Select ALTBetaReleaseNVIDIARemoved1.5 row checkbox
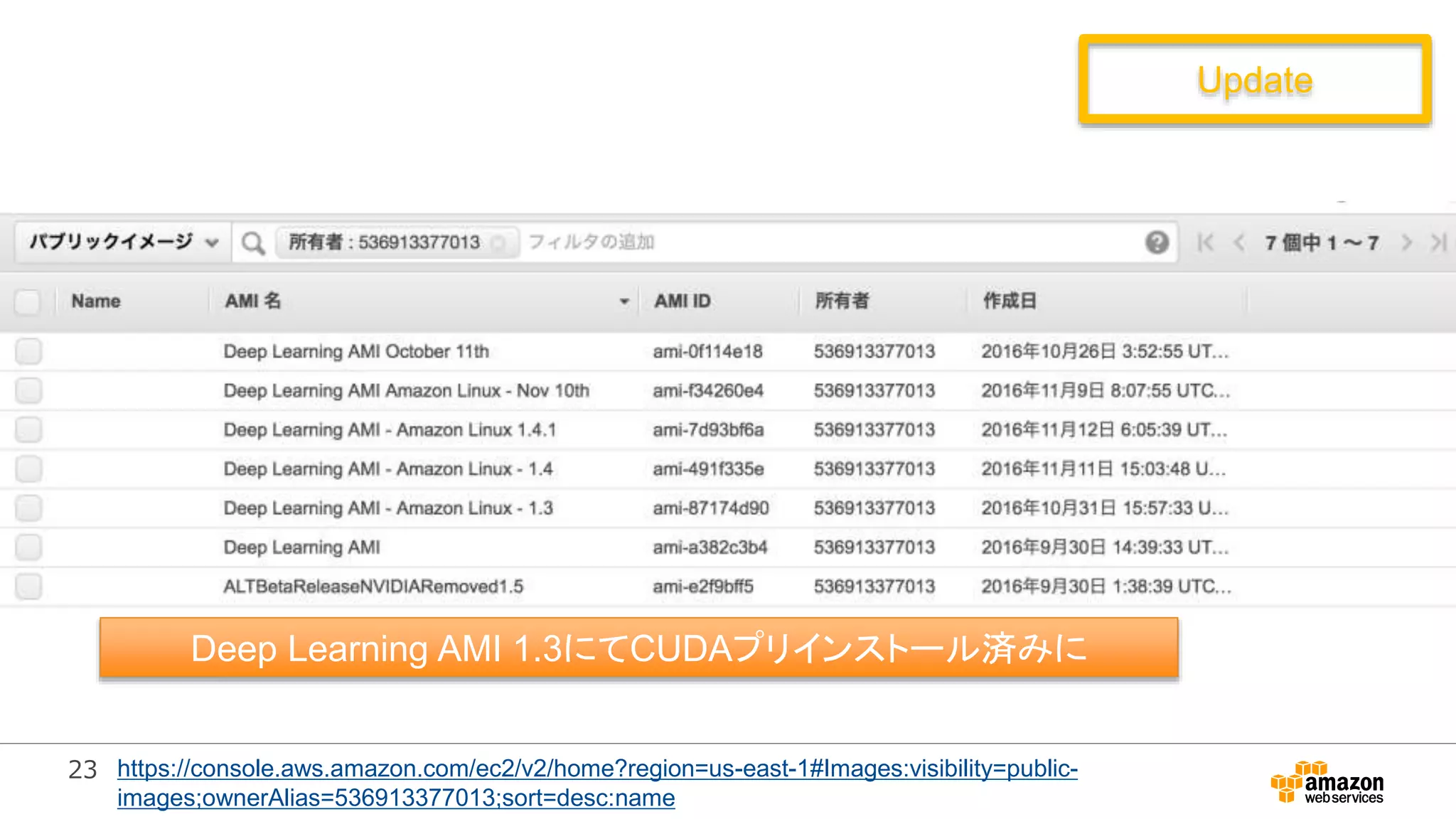Viewport: 1456px width, 819px height. pos(28,587)
